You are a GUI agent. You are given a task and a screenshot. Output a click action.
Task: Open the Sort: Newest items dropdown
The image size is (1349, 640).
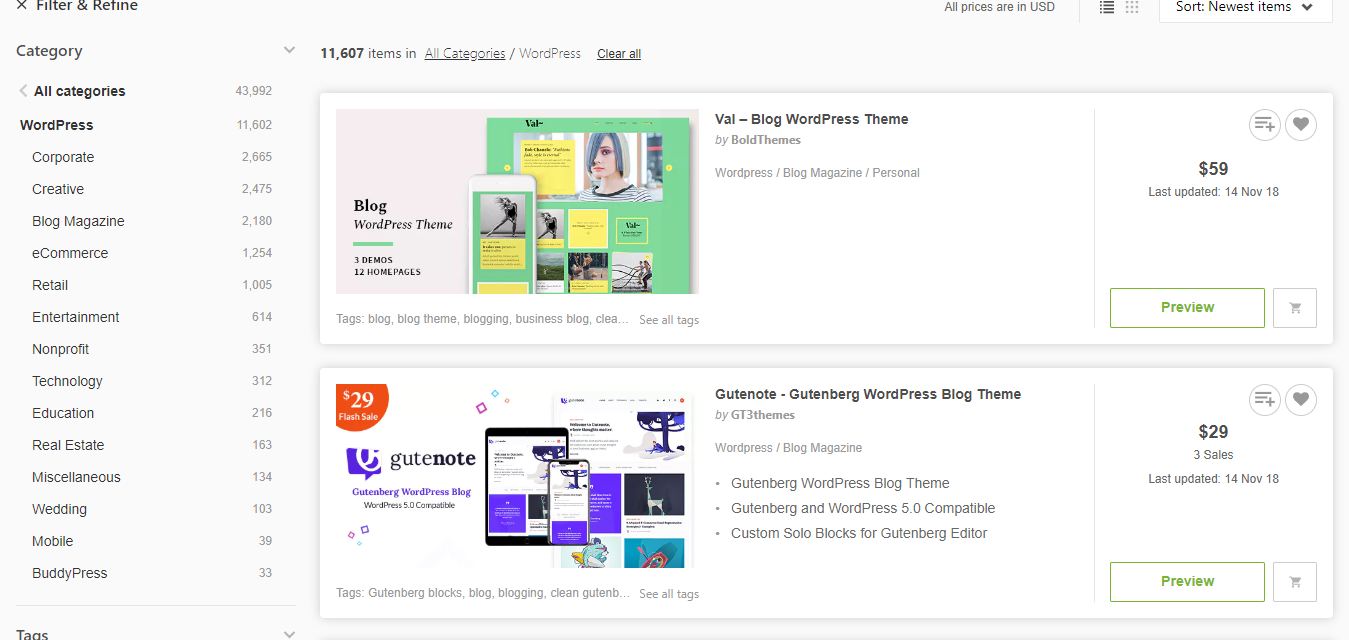(1245, 7)
